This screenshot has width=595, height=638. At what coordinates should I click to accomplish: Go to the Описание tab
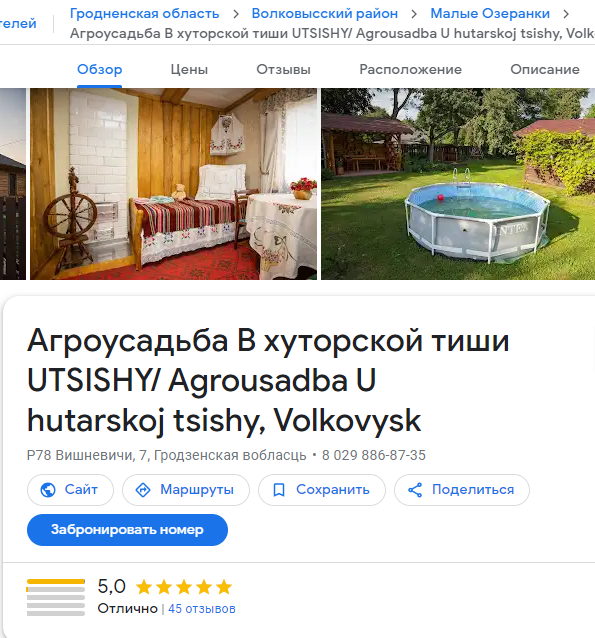point(545,70)
